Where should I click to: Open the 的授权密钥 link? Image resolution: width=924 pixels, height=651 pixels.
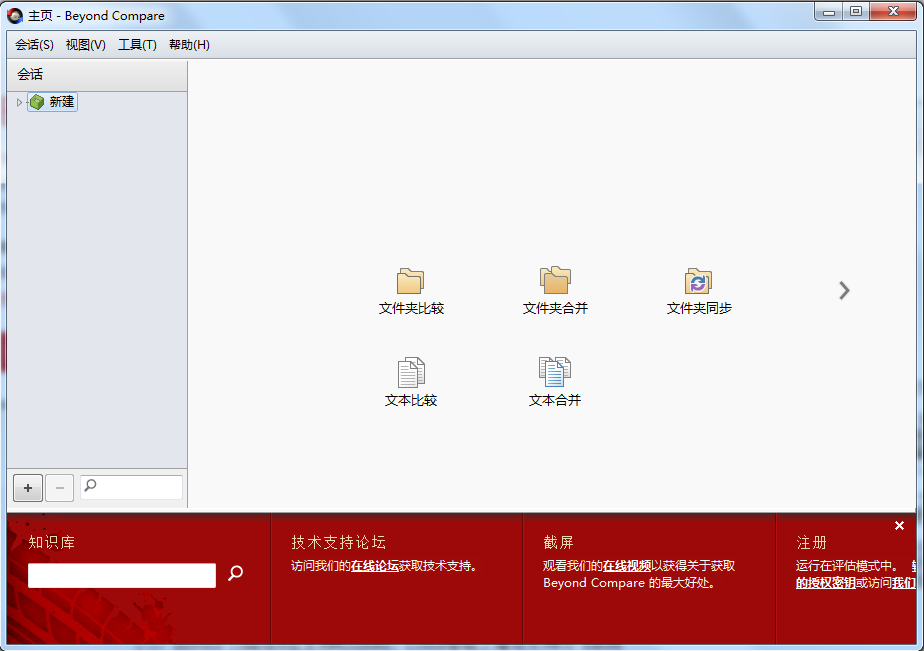(x=826, y=583)
